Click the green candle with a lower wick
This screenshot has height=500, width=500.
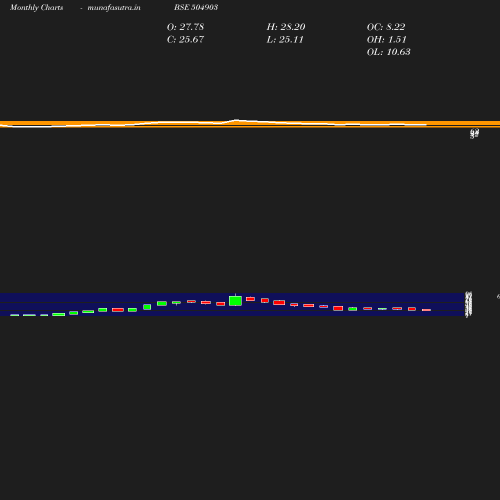[176, 303]
